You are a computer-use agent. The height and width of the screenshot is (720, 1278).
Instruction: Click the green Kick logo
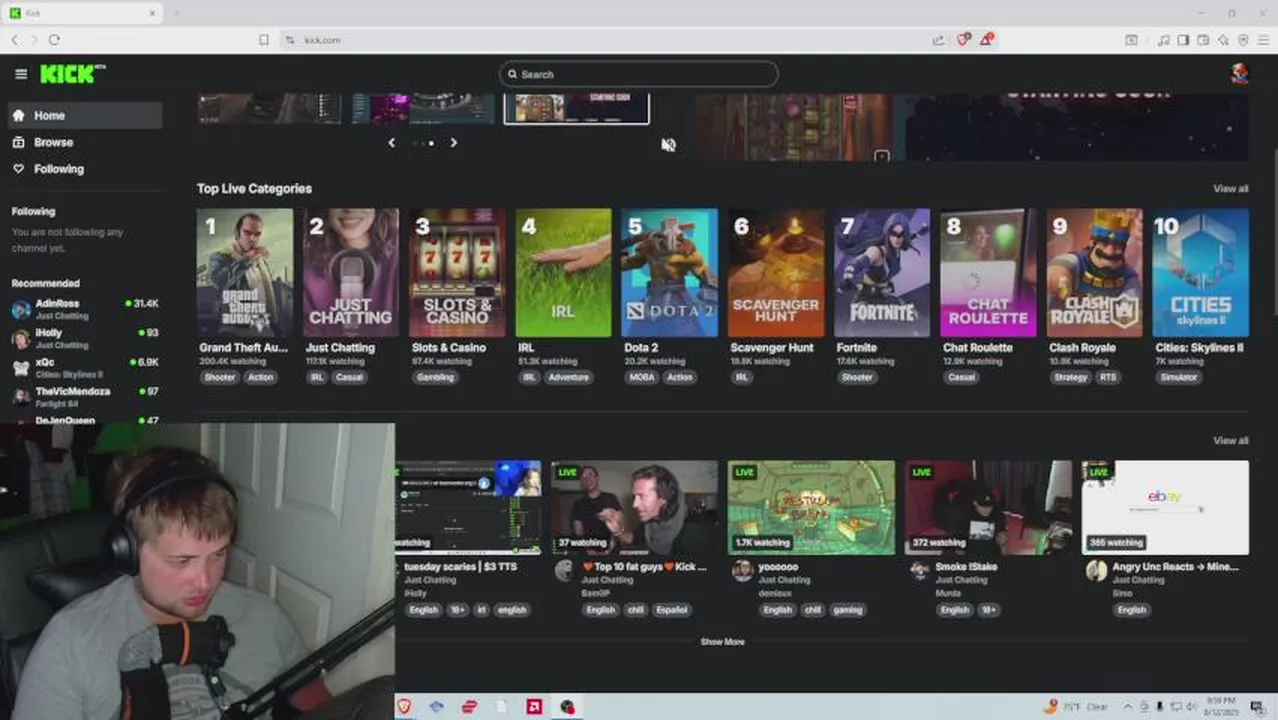(72, 74)
